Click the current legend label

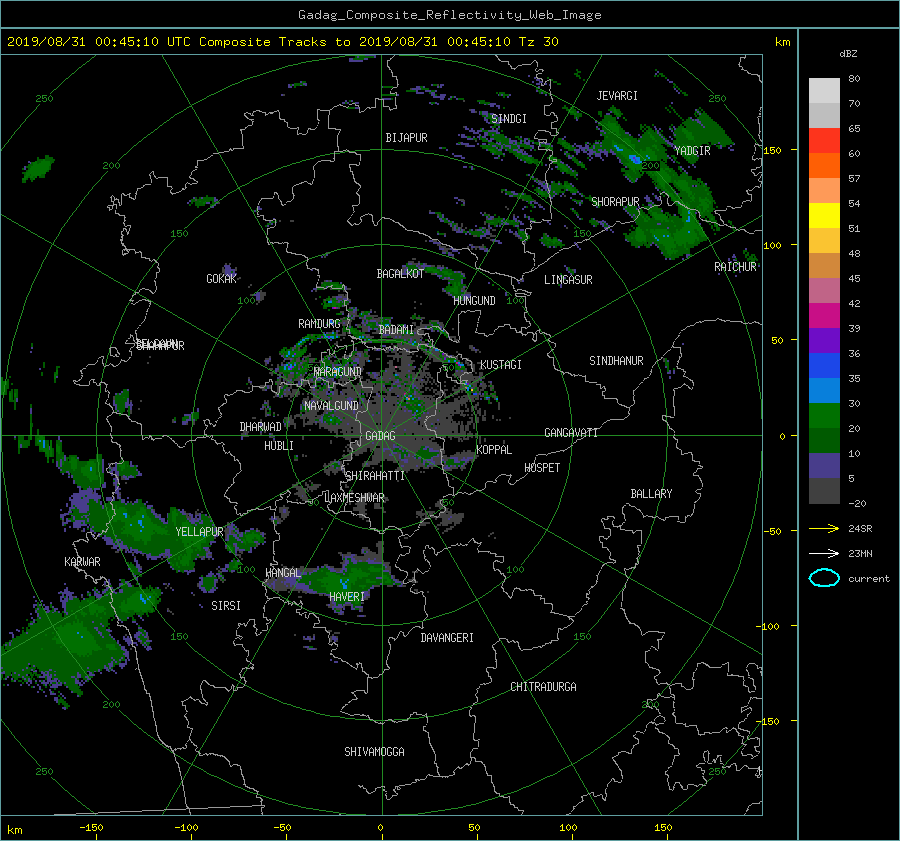coord(869,579)
